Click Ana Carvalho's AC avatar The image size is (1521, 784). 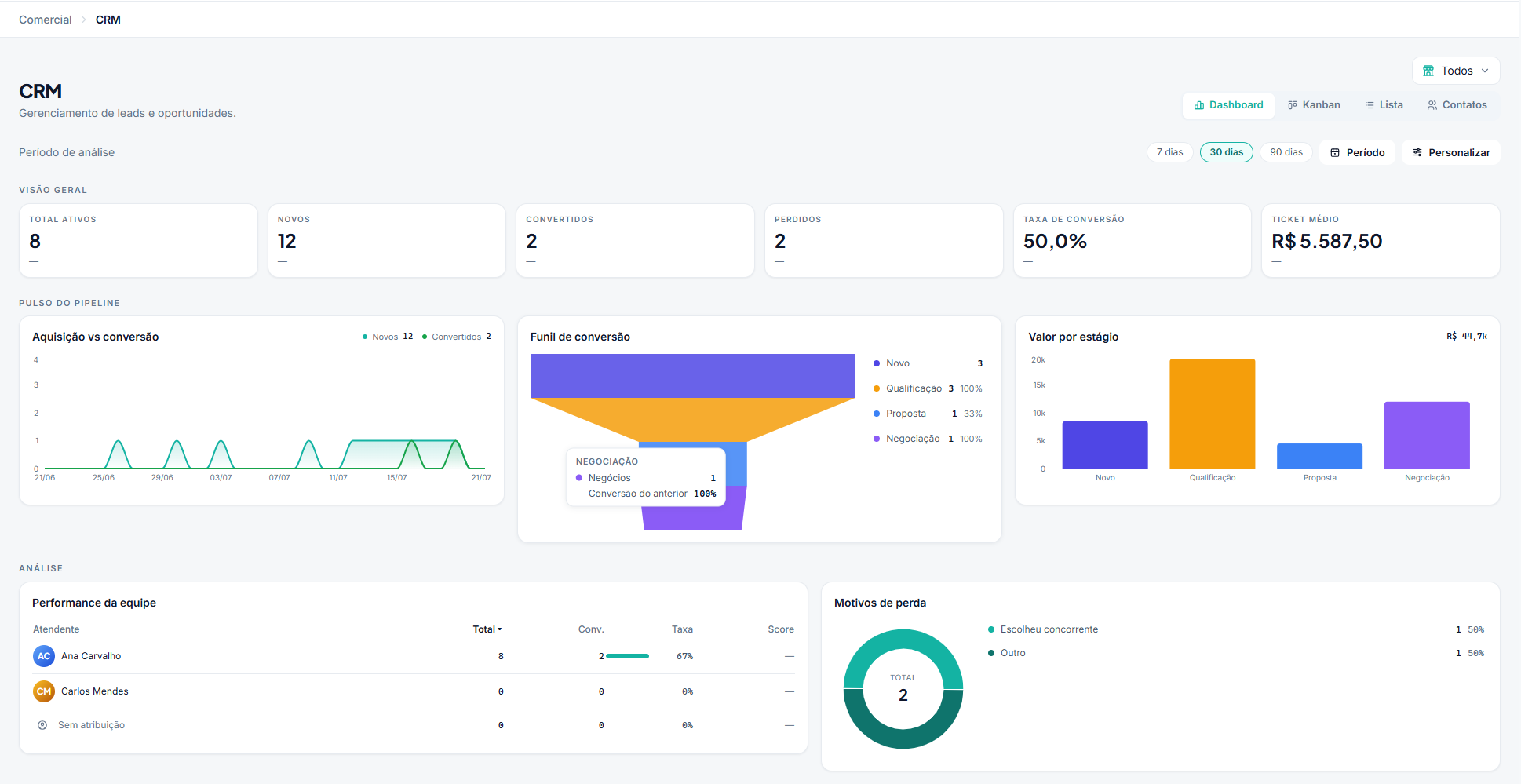pos(44,656)
